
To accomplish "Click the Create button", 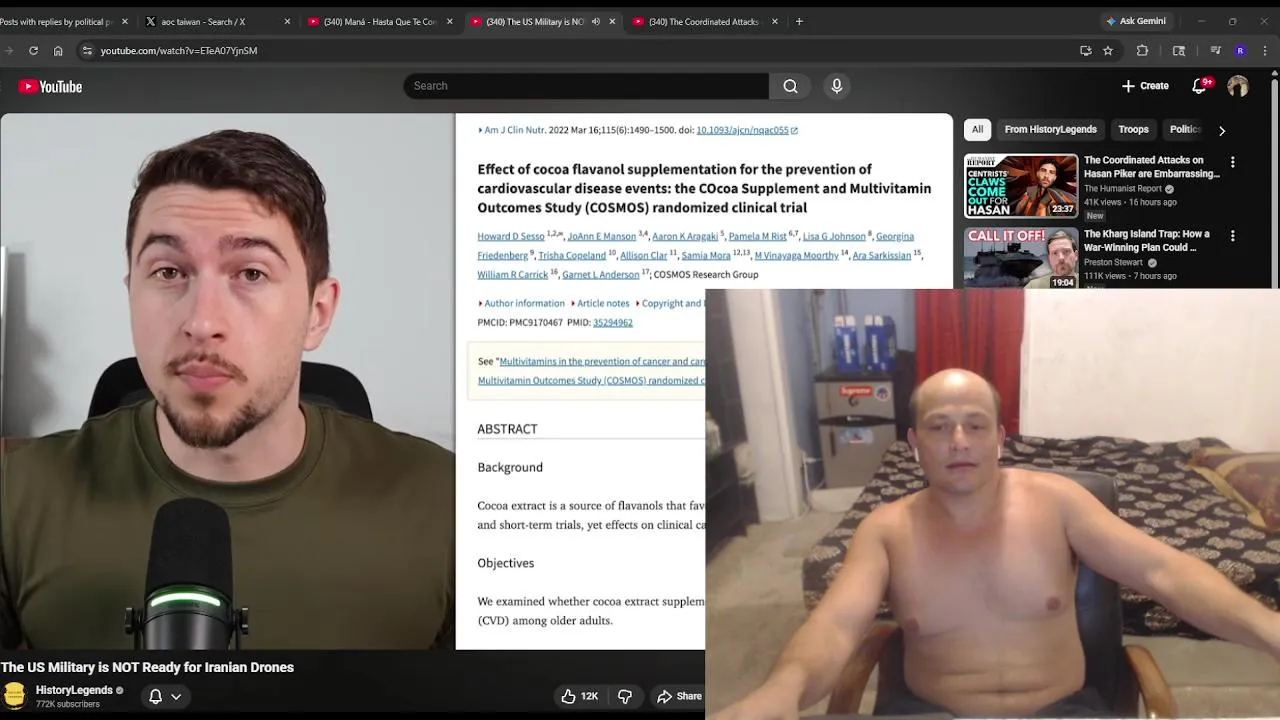I will [1145, 86].
